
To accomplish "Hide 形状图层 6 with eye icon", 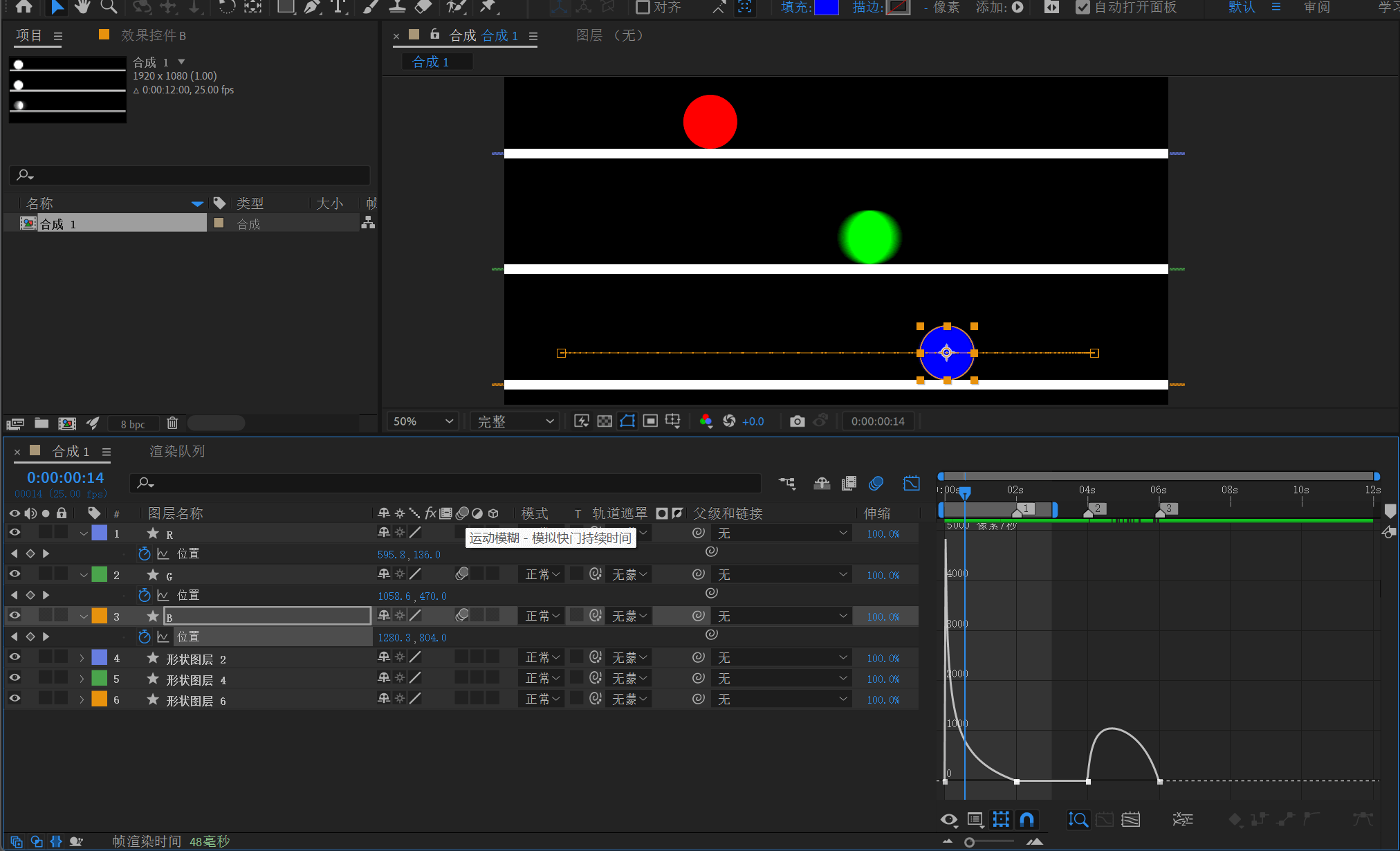I will tap(15, 698).
